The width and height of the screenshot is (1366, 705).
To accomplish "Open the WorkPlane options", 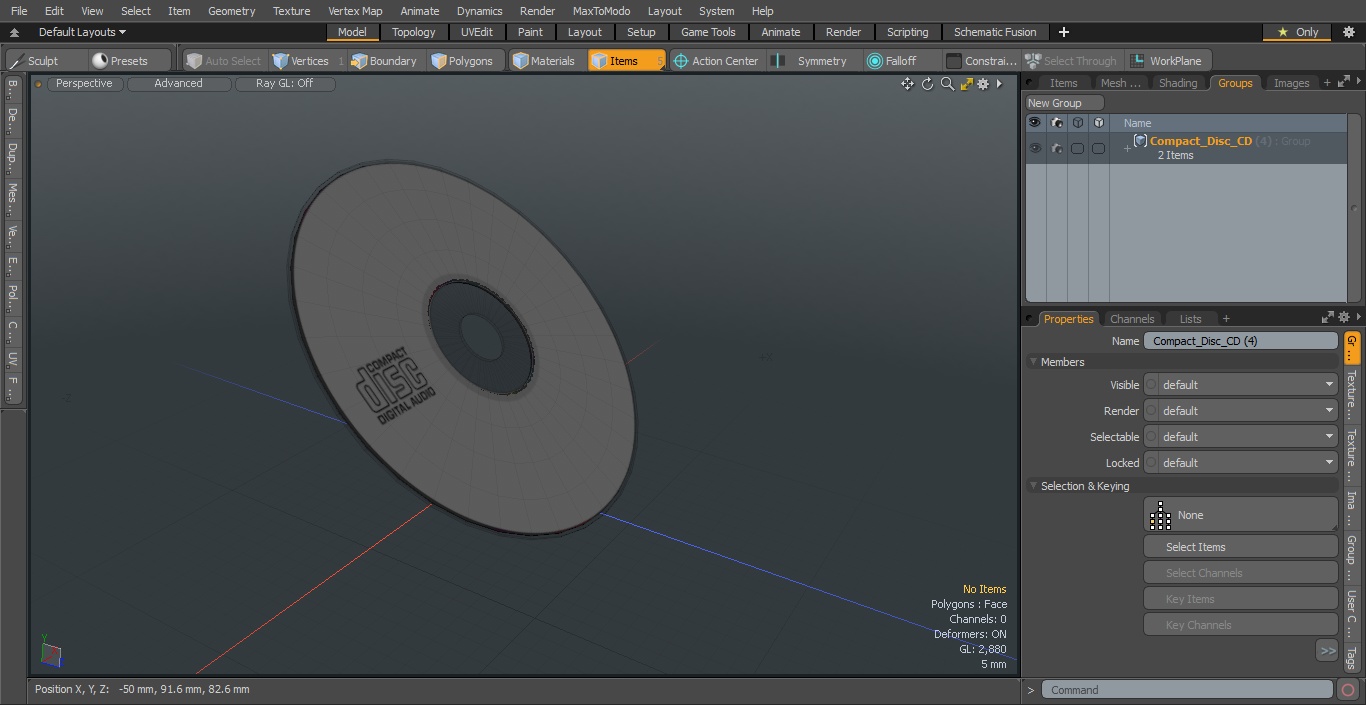I will click(x=1167, y=61).
